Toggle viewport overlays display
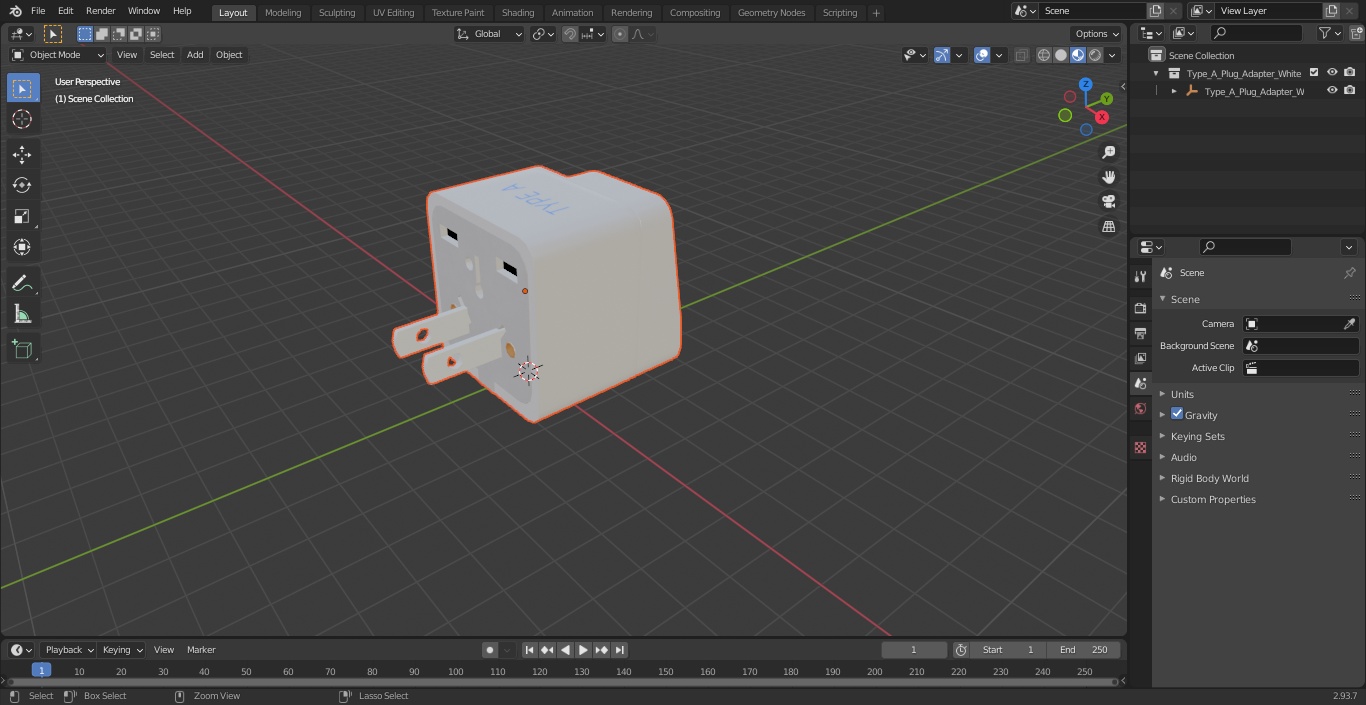The image size is (1366, 705). point(982,55)
